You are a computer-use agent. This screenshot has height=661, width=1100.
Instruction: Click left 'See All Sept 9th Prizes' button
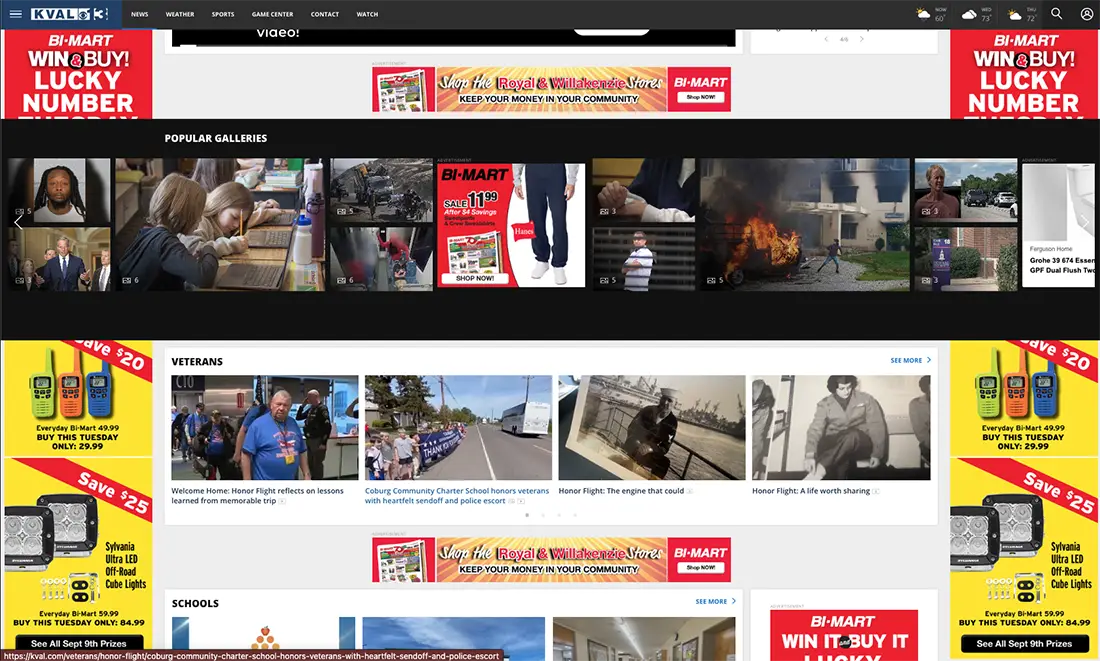(x=79, y=643)
